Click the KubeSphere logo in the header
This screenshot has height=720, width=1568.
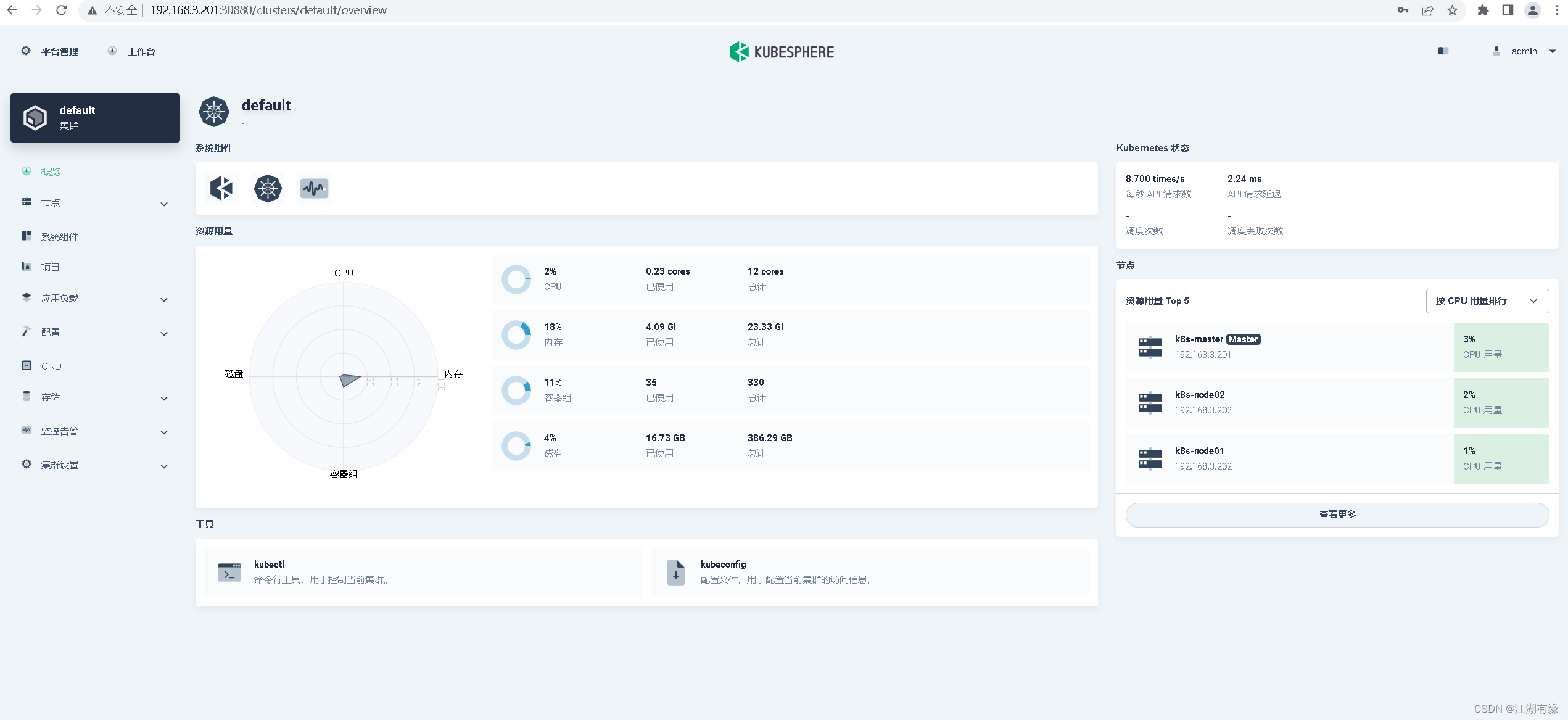[781, 51]
